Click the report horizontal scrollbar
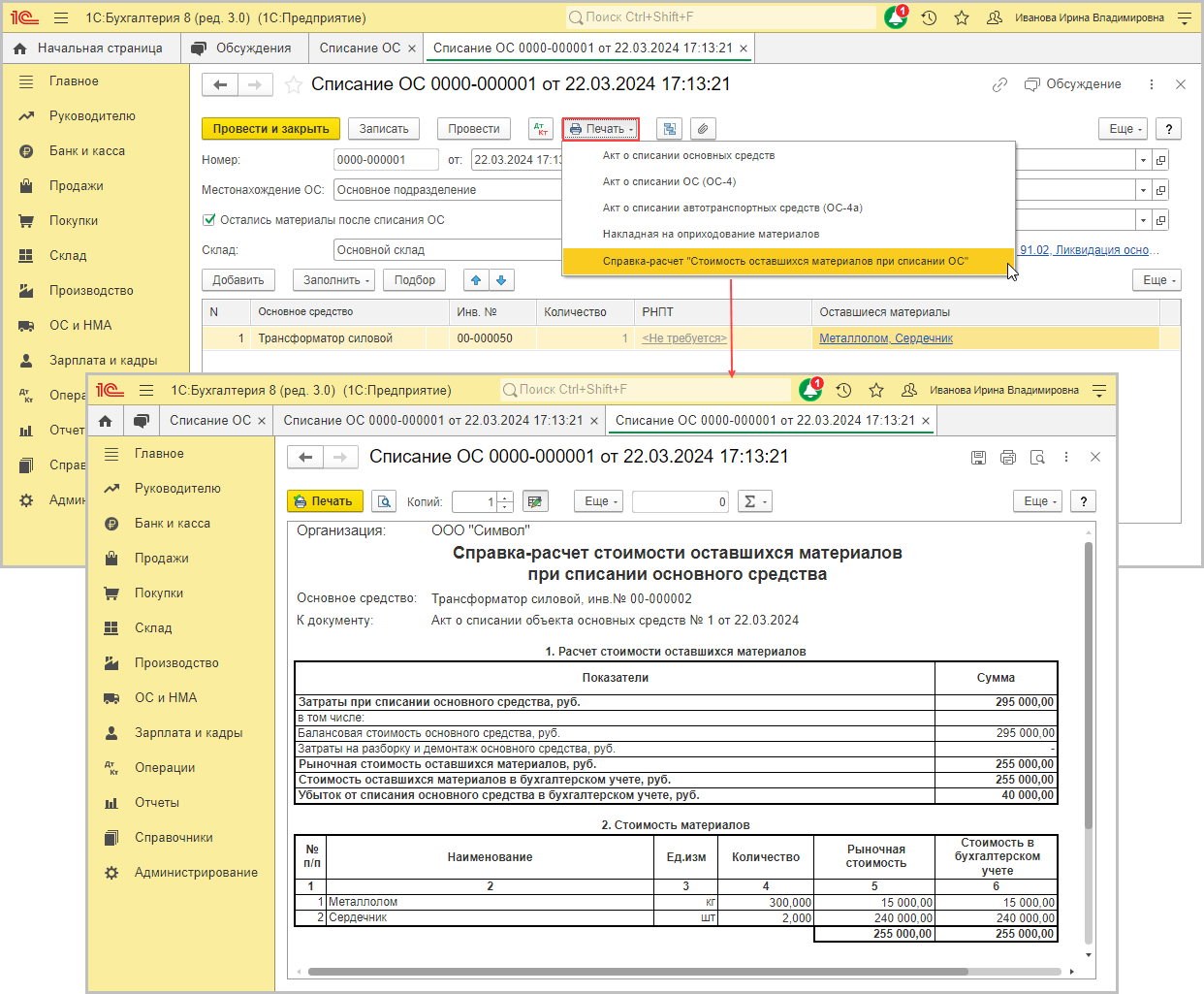The height and width of the screenshot is (994, 1204). (637, 971)
